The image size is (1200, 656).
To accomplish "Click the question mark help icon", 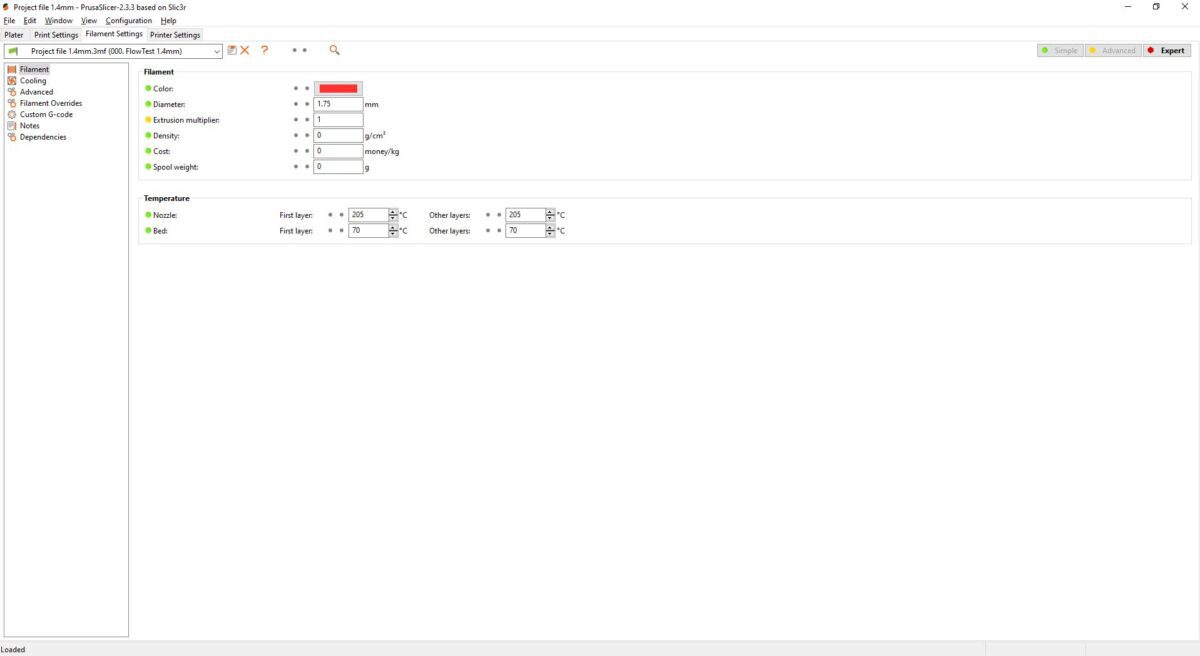I will (264, 50).
